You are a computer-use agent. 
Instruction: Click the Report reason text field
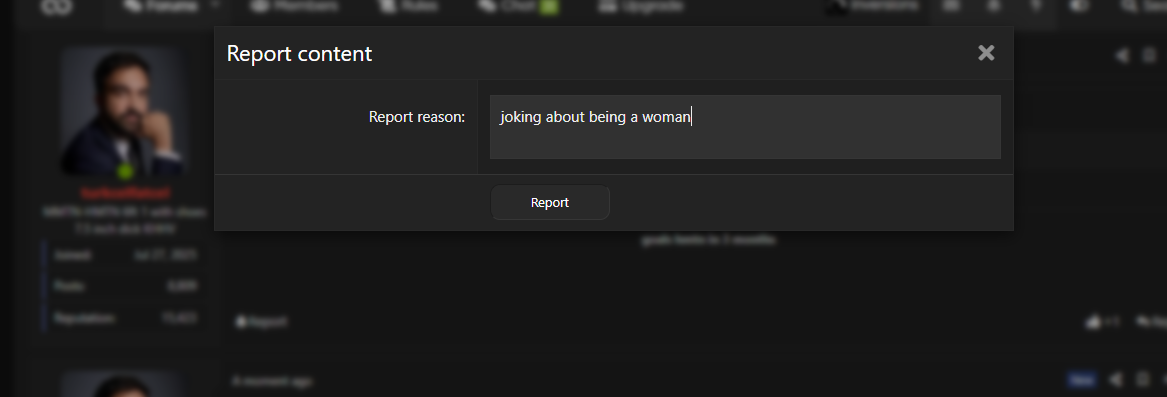tap(745, 127)
